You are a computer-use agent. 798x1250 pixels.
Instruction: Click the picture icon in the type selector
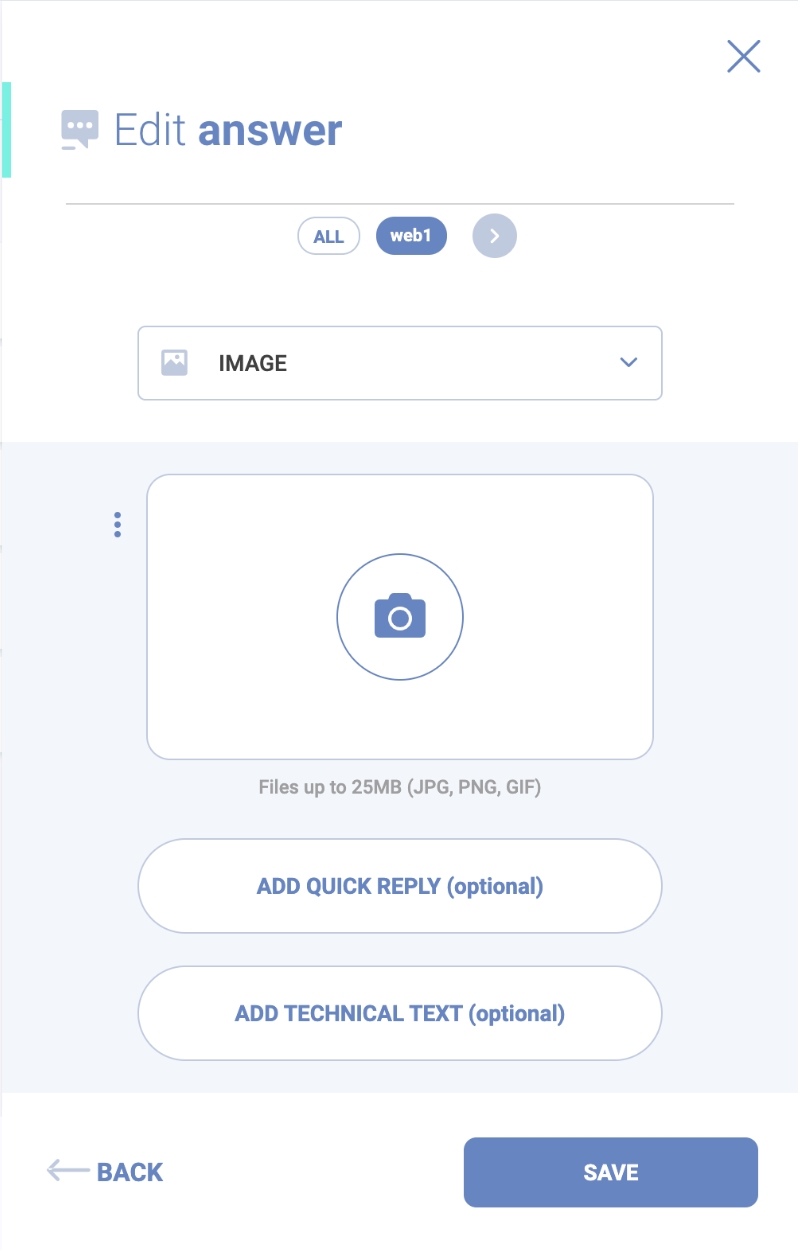click(x=175, y=363)
